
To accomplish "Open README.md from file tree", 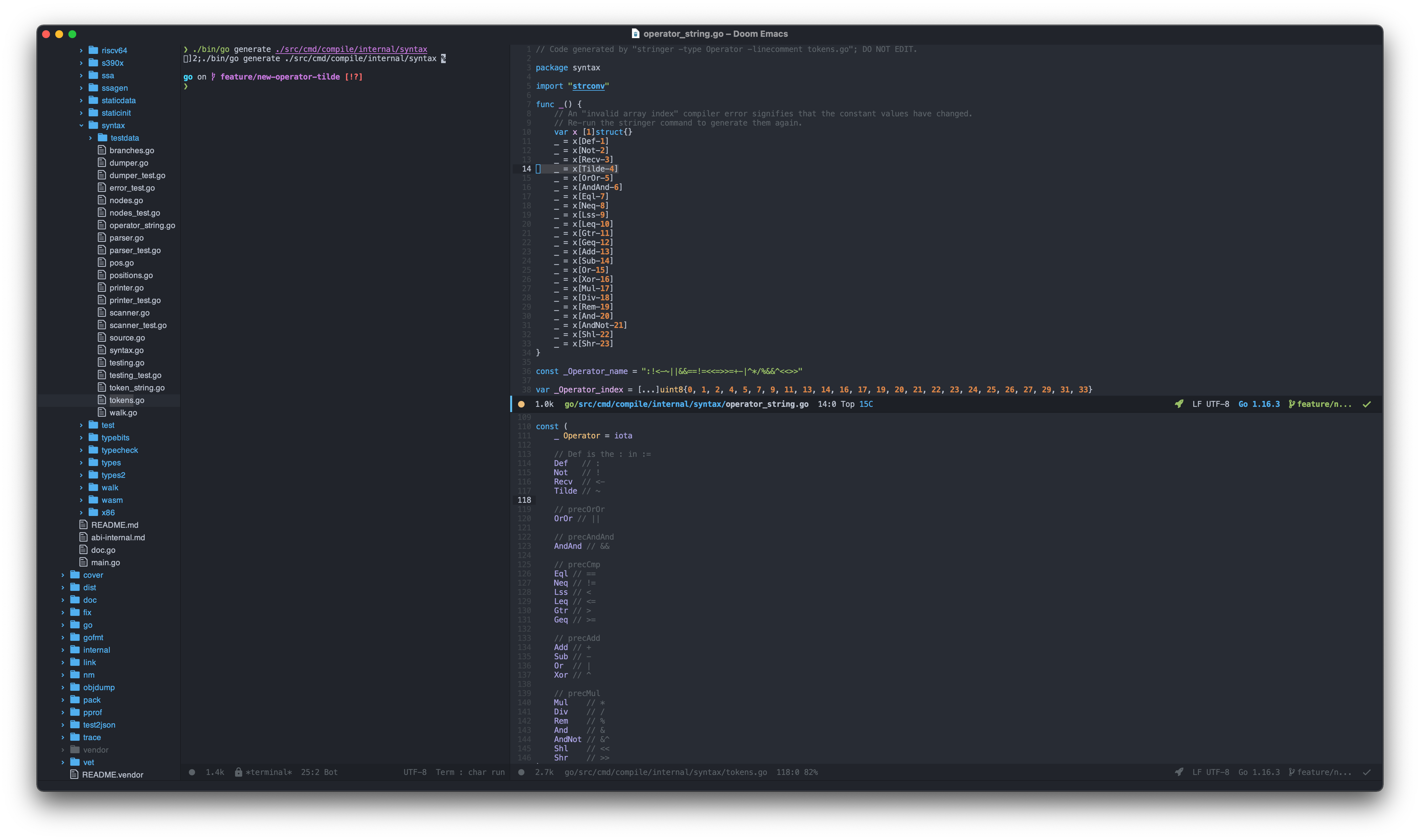I will tap(114, 525).
